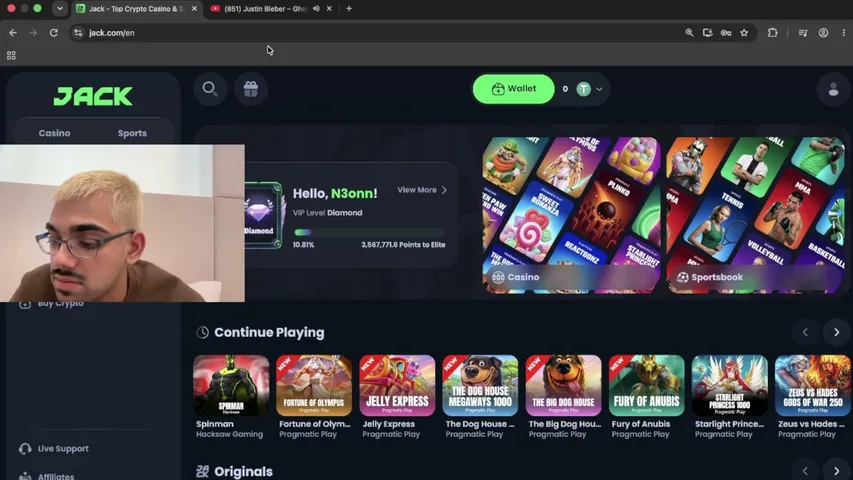This screenshot has height=480, width=853.
Task: Open the user profile avatar icon
Action: coord(833,89)
